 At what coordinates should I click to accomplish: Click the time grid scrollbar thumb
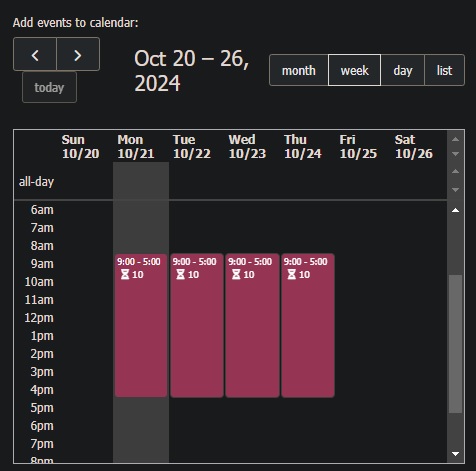[455, 344]
